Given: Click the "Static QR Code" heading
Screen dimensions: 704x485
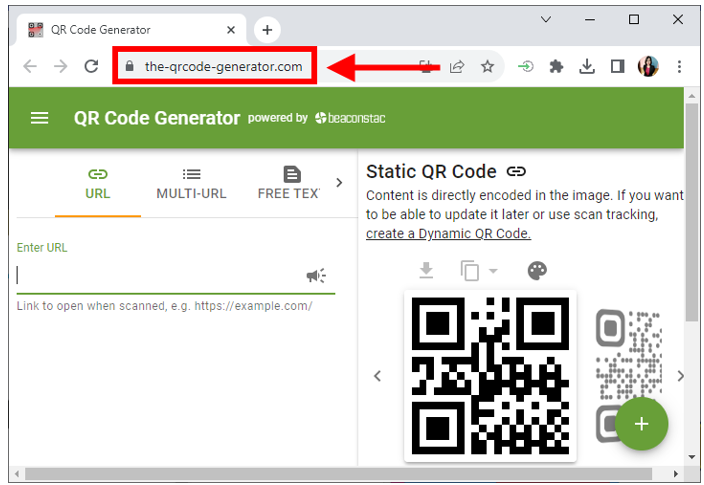Looking at the screenshot, I should tap(431, 172).
